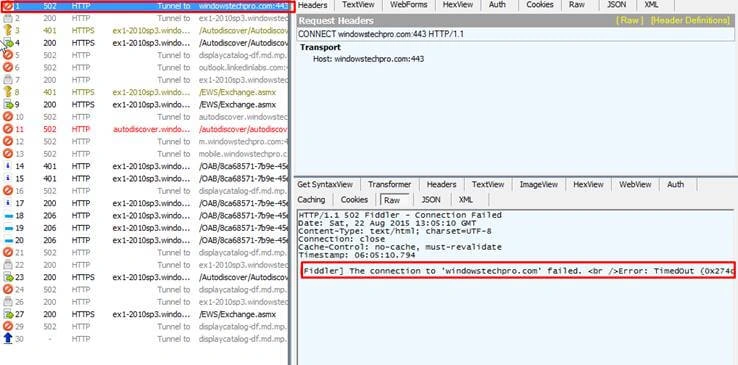Click the CONNECT windowstechpro.com:443 request line
This screenshot has width=738, height=365.
coord(381,34)
